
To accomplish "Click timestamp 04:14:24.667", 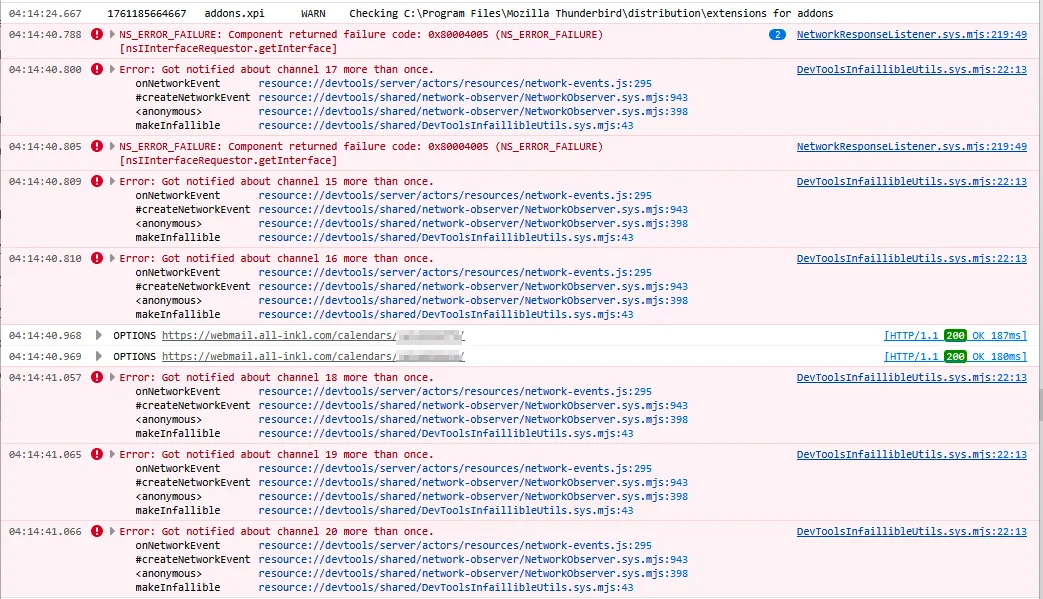I will [x=45, y=13].
